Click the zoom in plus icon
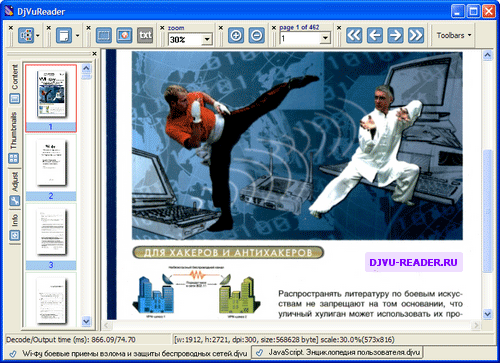Screen dimensions: 500x363 [236, 35]
